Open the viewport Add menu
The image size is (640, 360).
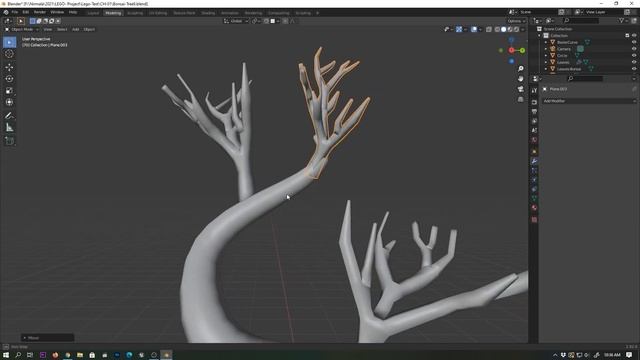tap(76, 29)
